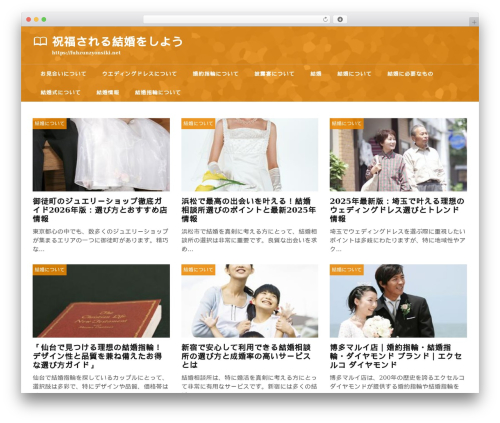500x423 pixels.
Task: Click excerpt starting 埼玉でウェディングドレスを選ぶ際
Action: (x=398, y=240)
